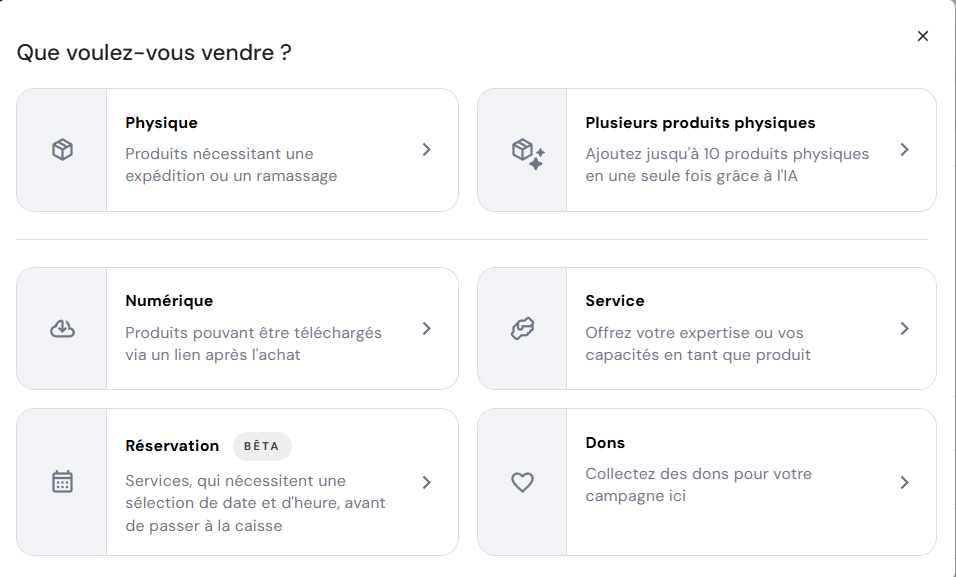The height and width of the screenshot is (577, 956).
Task: Click the arrow on the Numérique card
Action: [x=427, y=327]
